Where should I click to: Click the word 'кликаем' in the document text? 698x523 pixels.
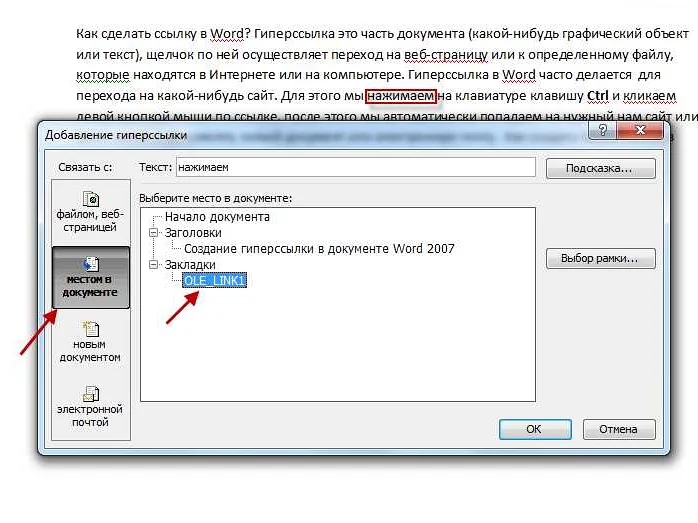[x=649, y=96]
